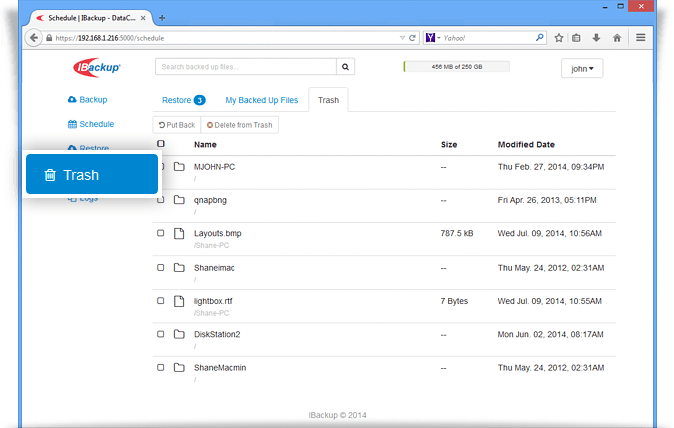674x428 pixels.
Task: Open the john user dropdown
Action: pos(582,68)
